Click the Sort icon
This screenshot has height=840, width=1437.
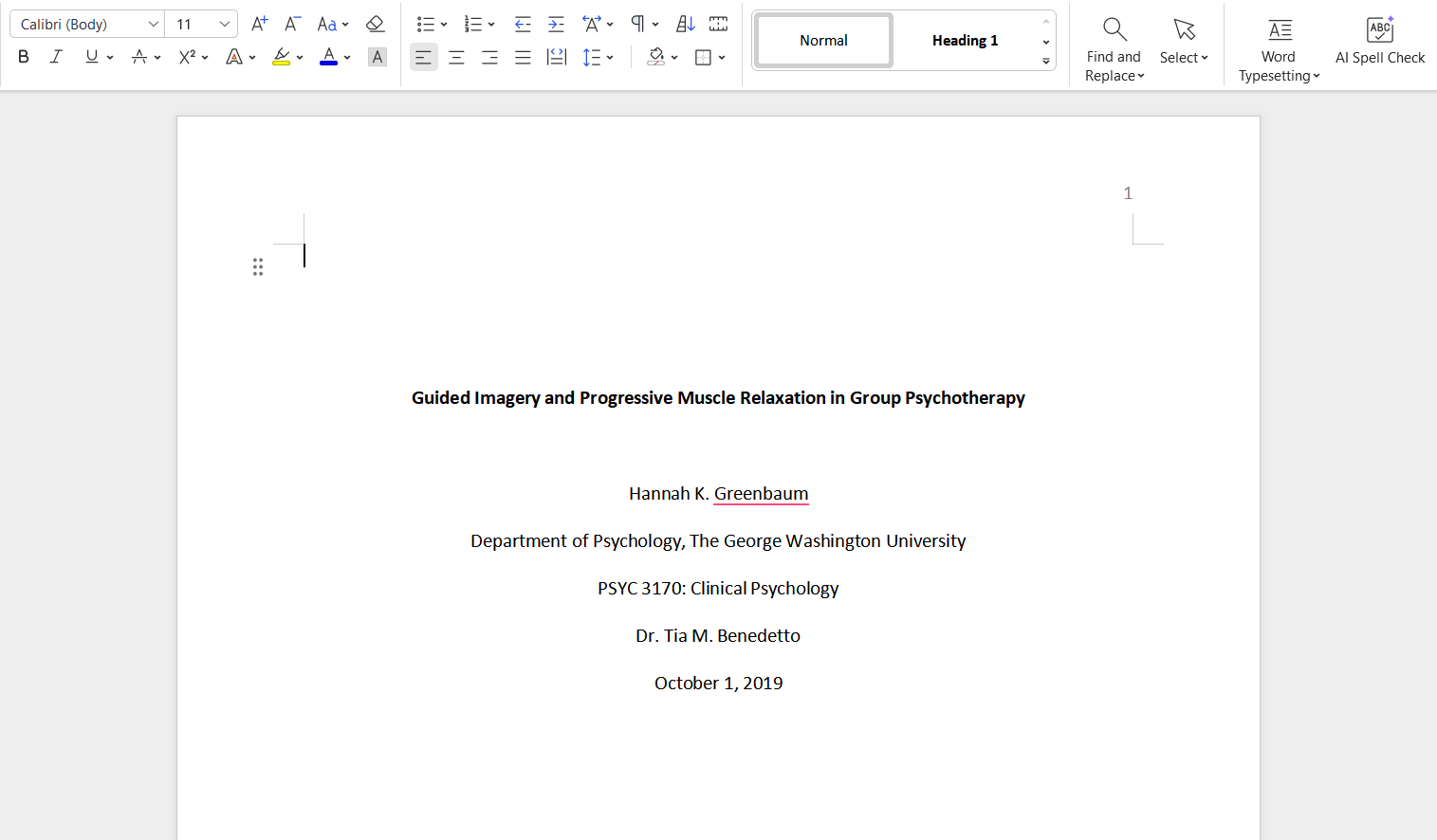point(685,24)
